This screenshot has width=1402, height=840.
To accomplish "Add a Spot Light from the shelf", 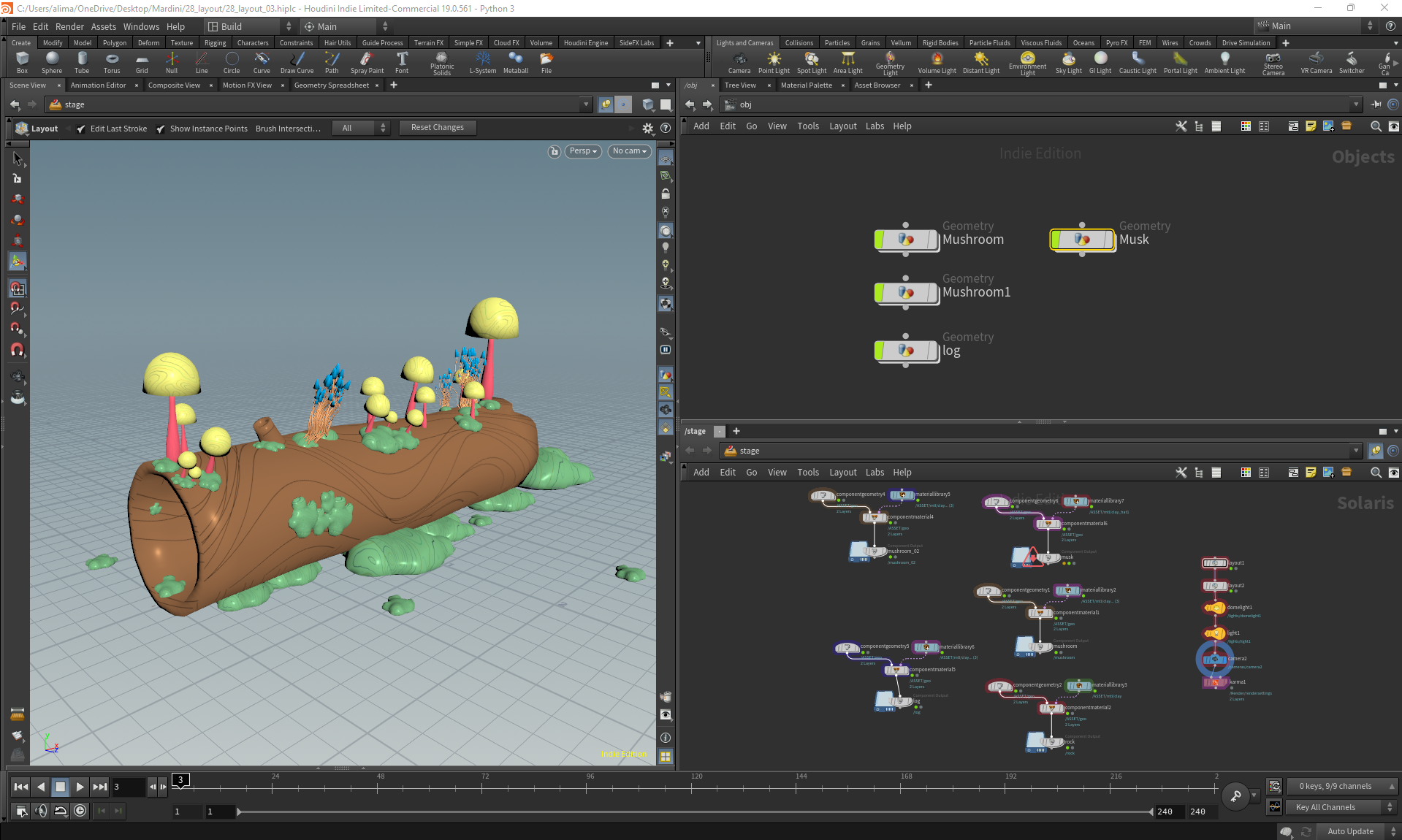I will (812, 63).
